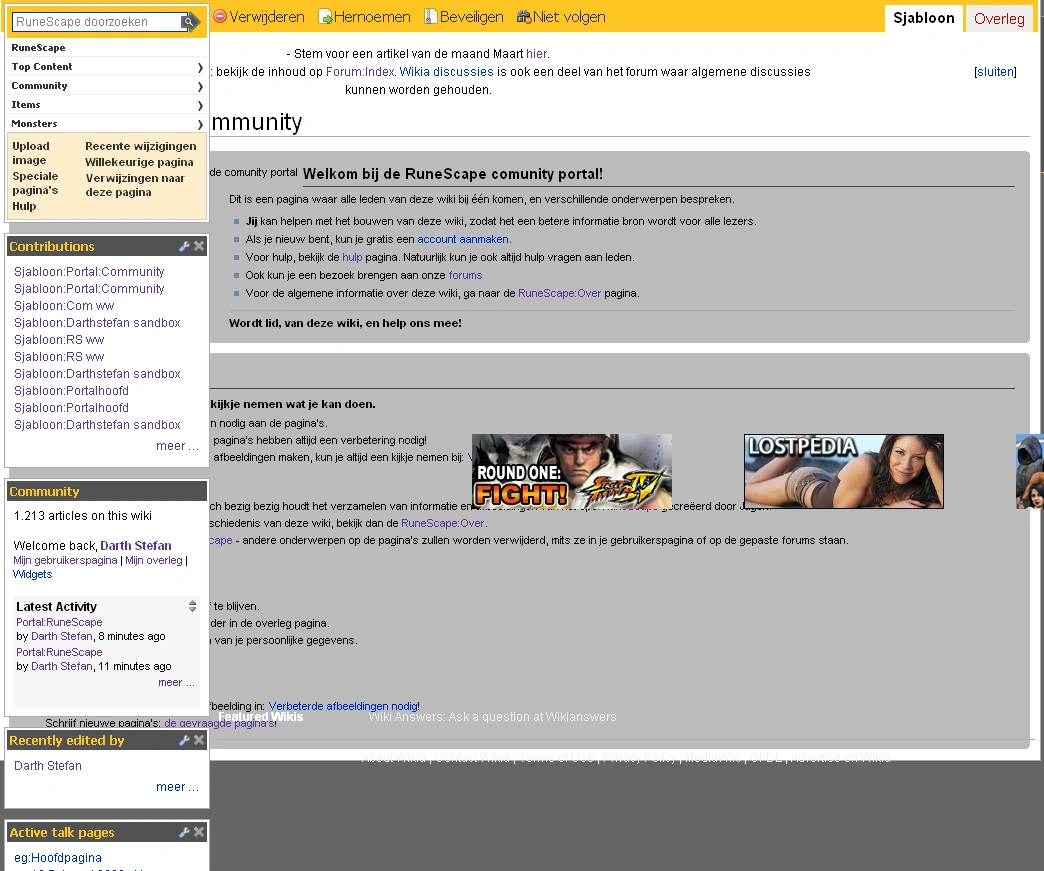Screen dimensions: 1044x871
Task: Open Active talk pages wrench settings
Action: (184, 832)
